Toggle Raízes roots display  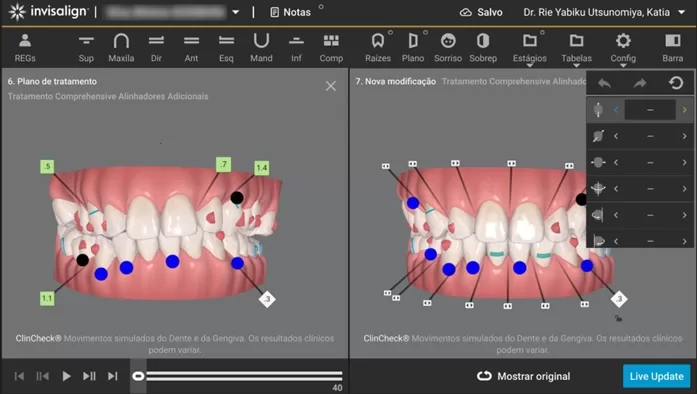point(378,48)
